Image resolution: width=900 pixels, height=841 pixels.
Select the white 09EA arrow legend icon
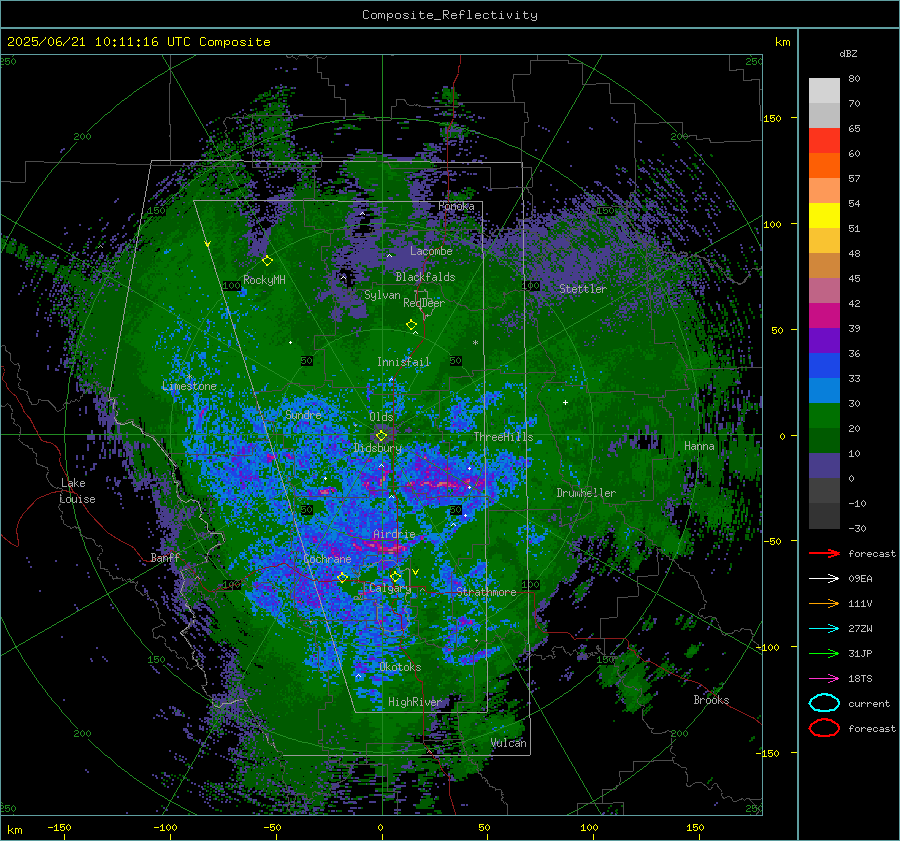pos(824,579)
